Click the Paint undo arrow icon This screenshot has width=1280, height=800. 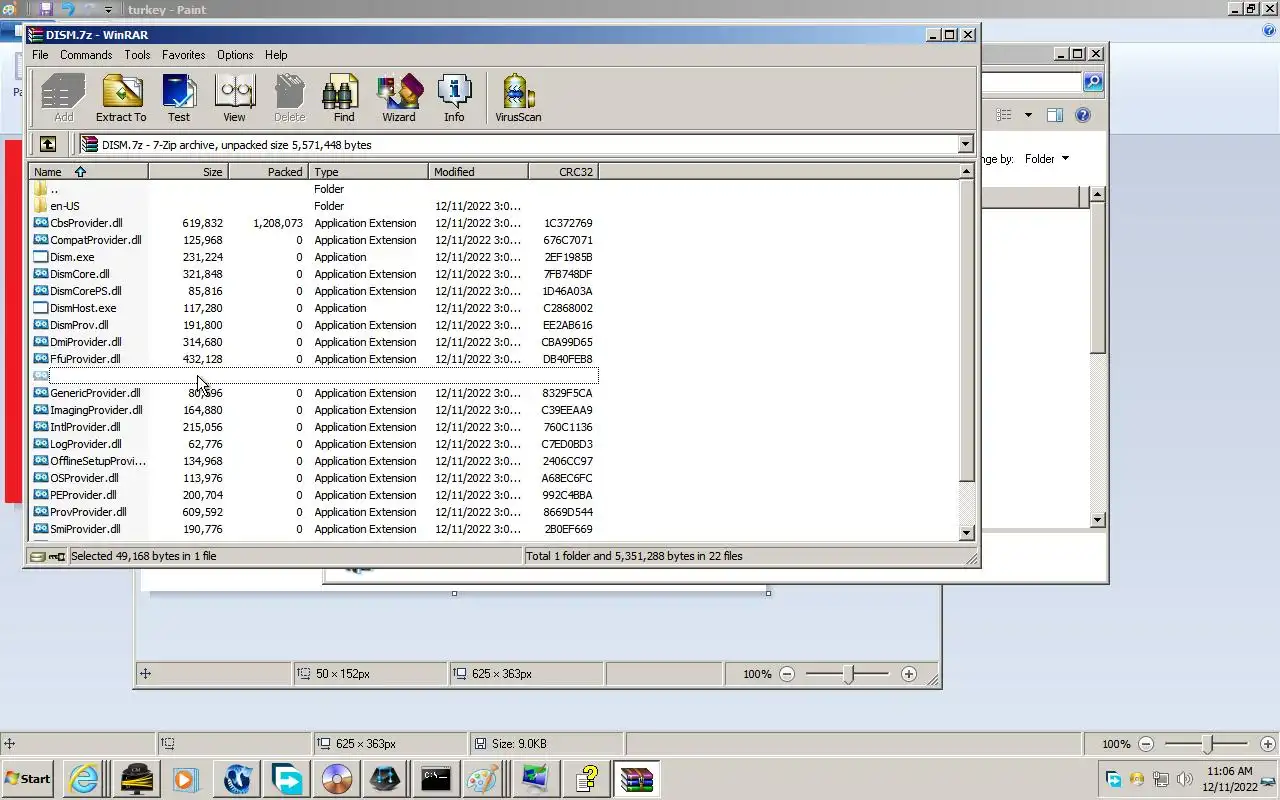pos(68,9)
